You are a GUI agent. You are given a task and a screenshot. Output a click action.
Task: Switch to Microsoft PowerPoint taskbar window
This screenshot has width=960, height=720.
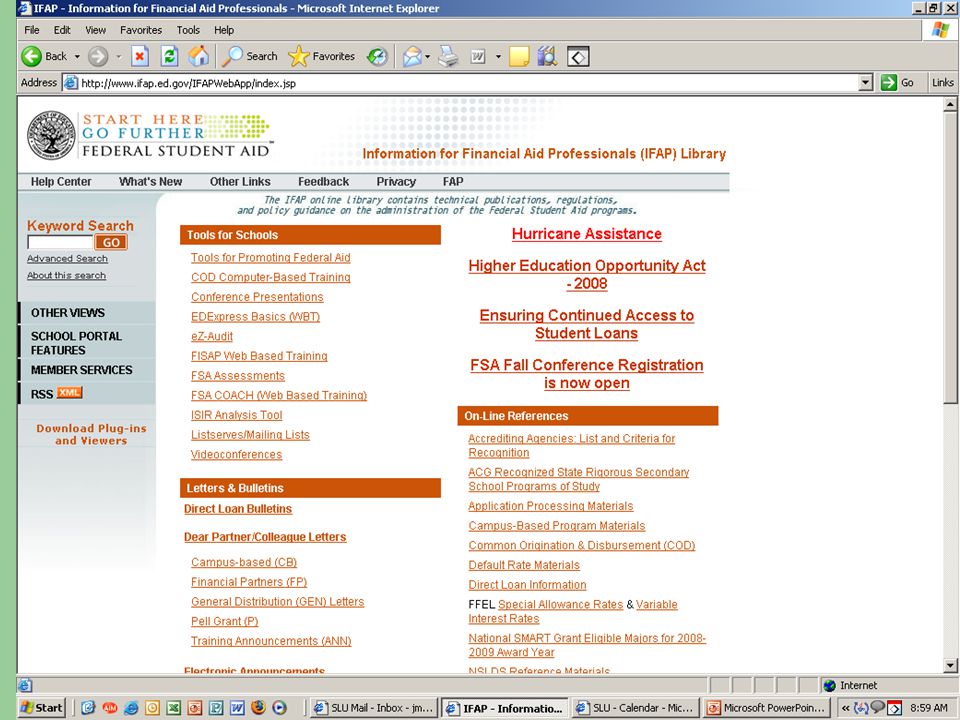click(767, 708)
